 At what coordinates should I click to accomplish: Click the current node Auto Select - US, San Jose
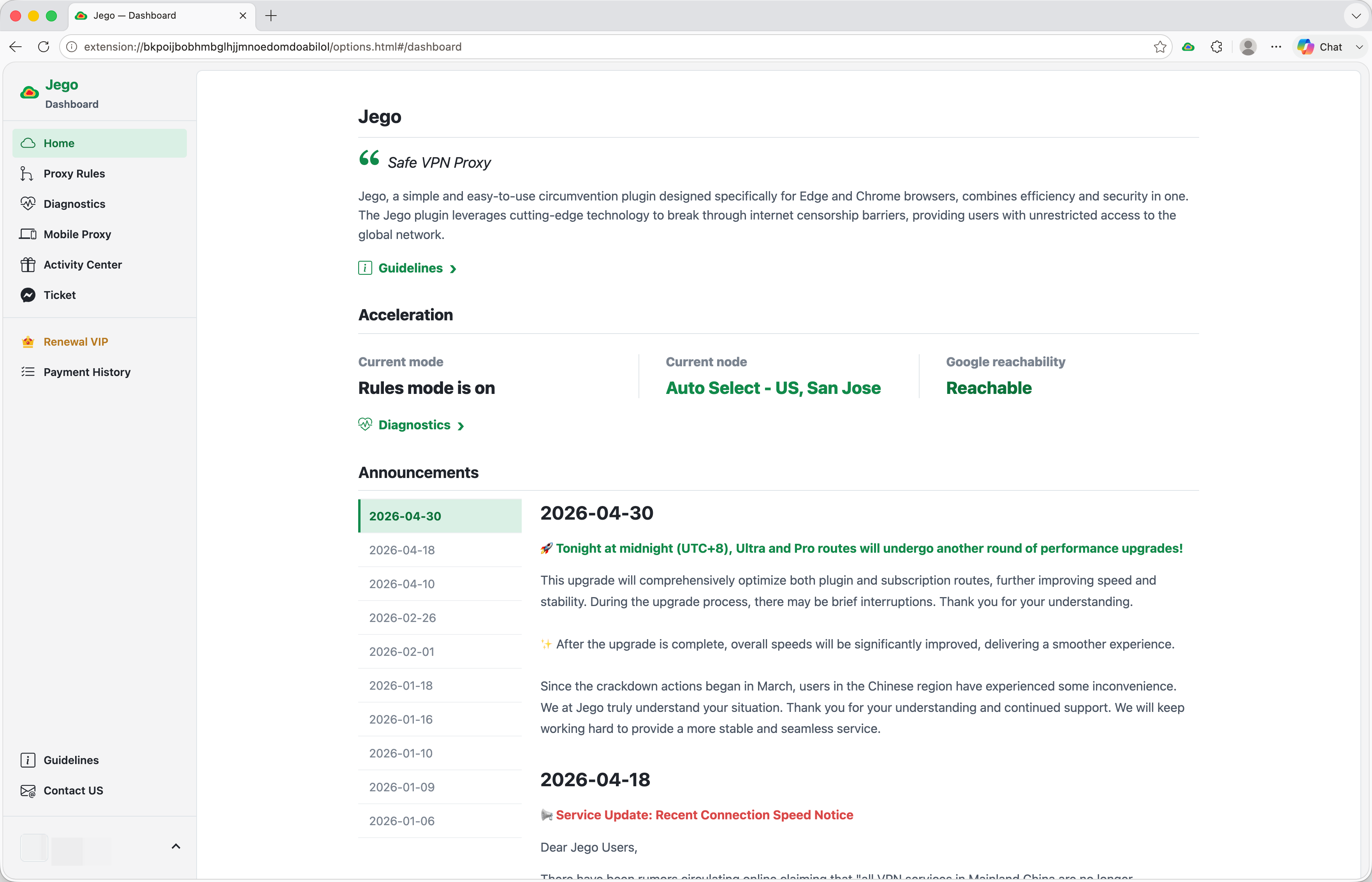[x=773, y=388]
